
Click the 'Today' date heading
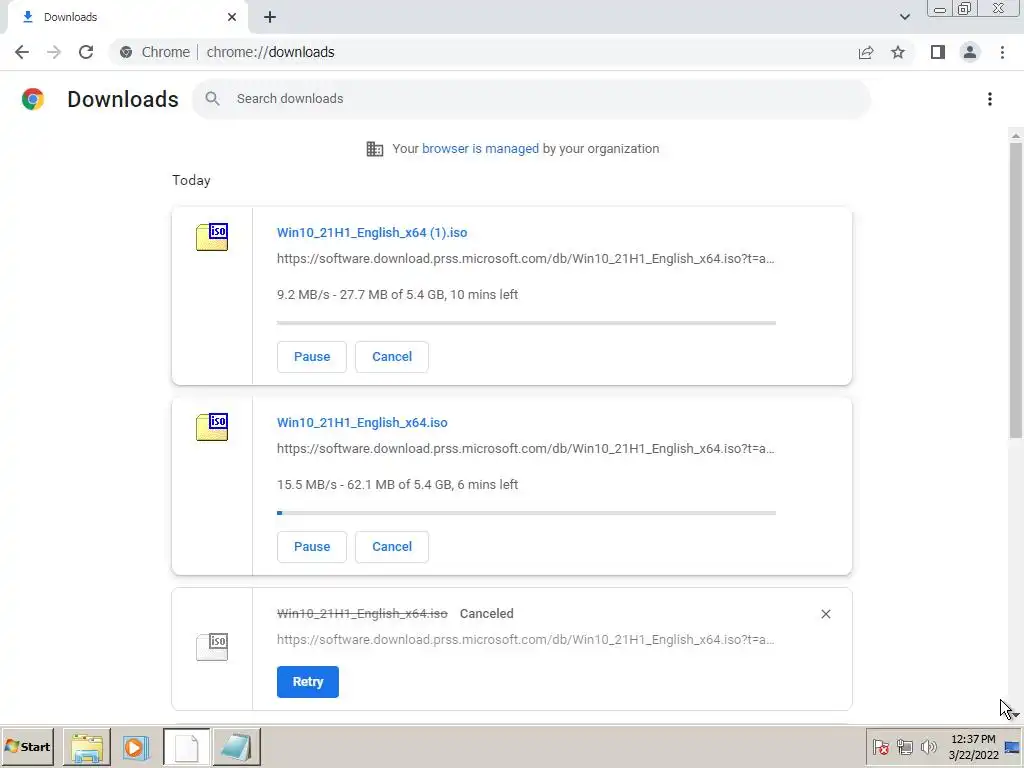click(x=191, y=180)
